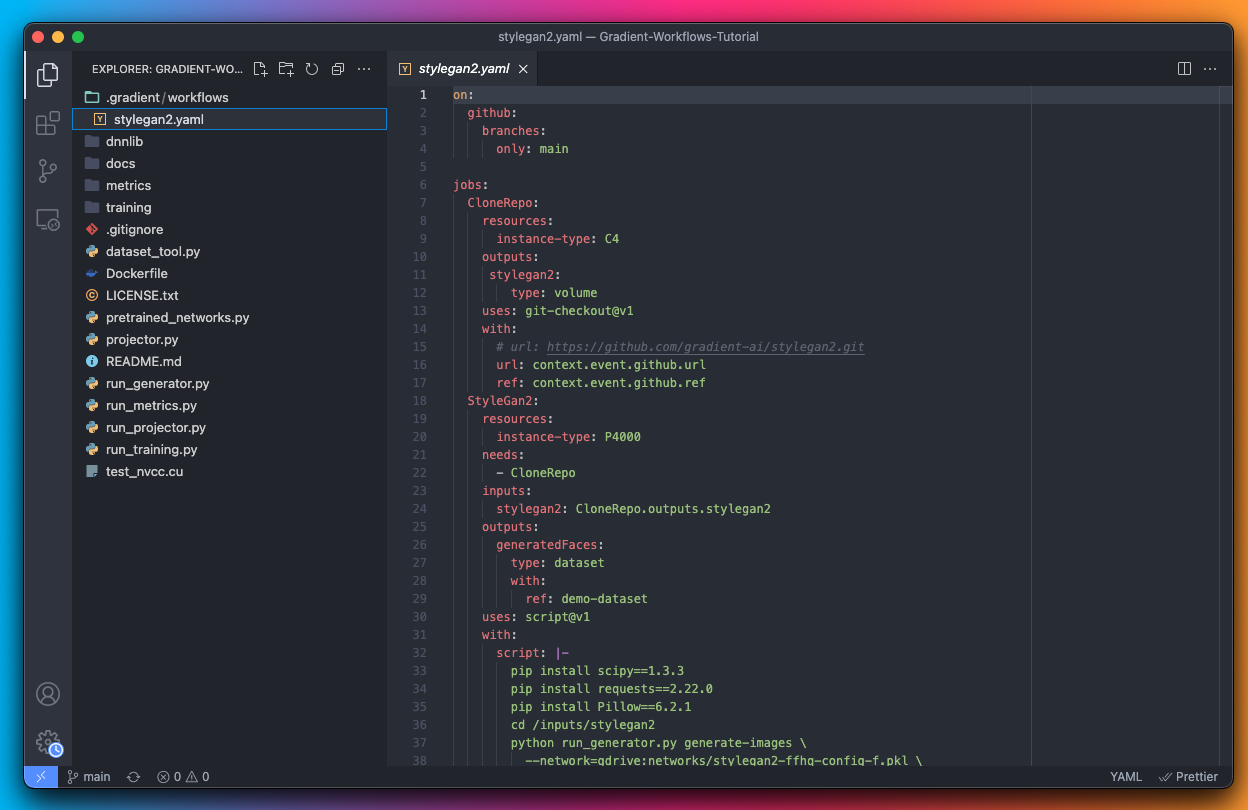Viewport: 1248px width, 810px height.
Task: Open the Explorer view in activity bar
Action: coord(47,74)
